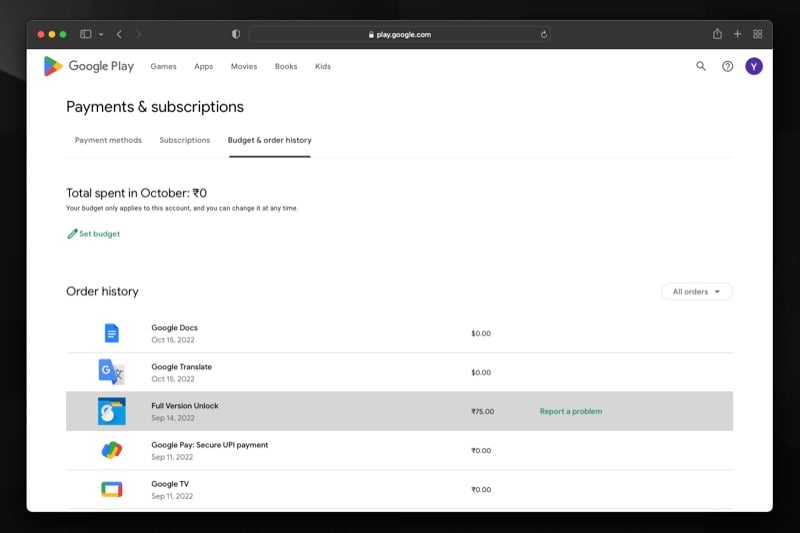The height and width of the screenshot is (533, 800).
Task: Go back with the browser back arrow
Action: 119,34
